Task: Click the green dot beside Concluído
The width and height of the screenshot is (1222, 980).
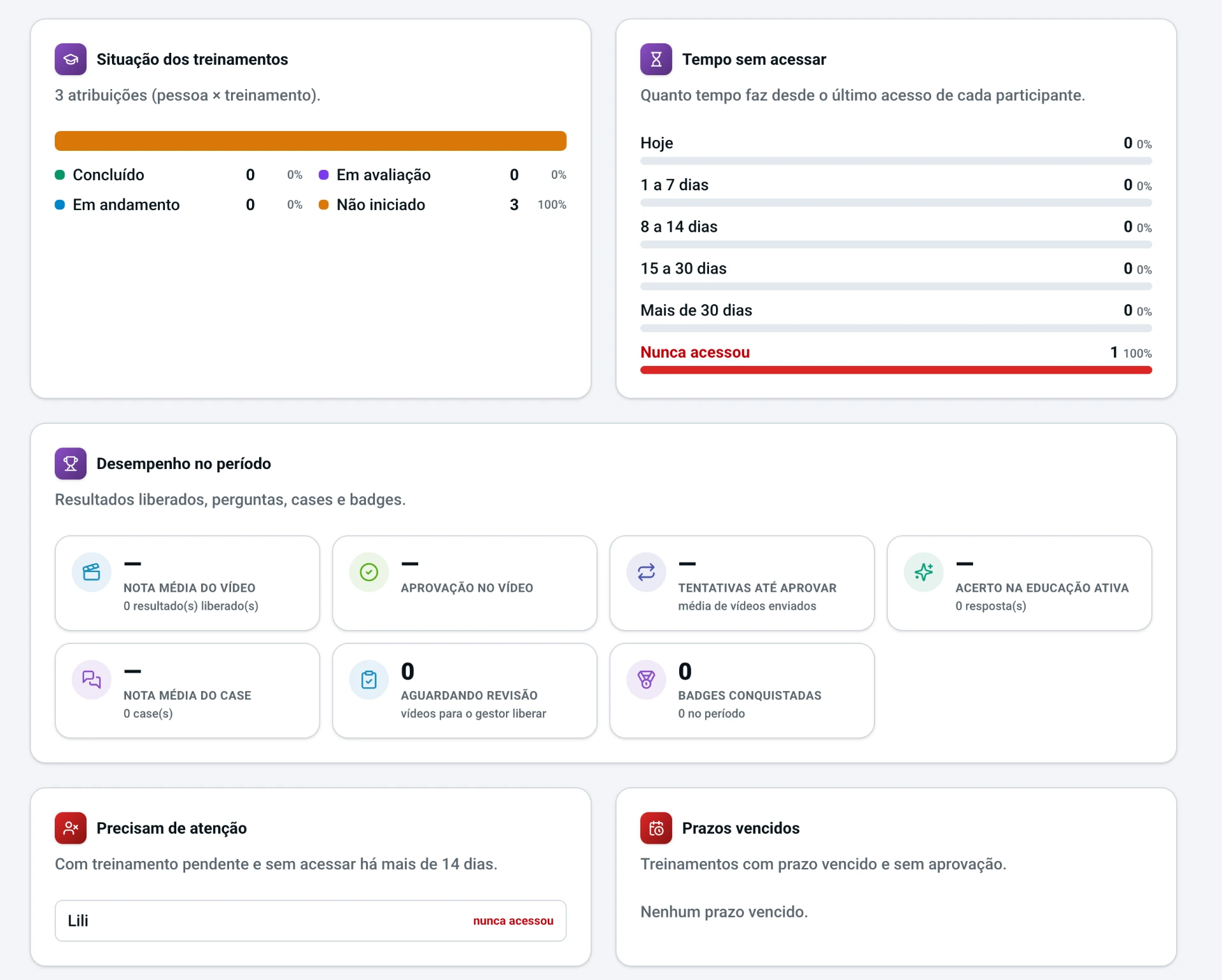Action: coord(60,175)
